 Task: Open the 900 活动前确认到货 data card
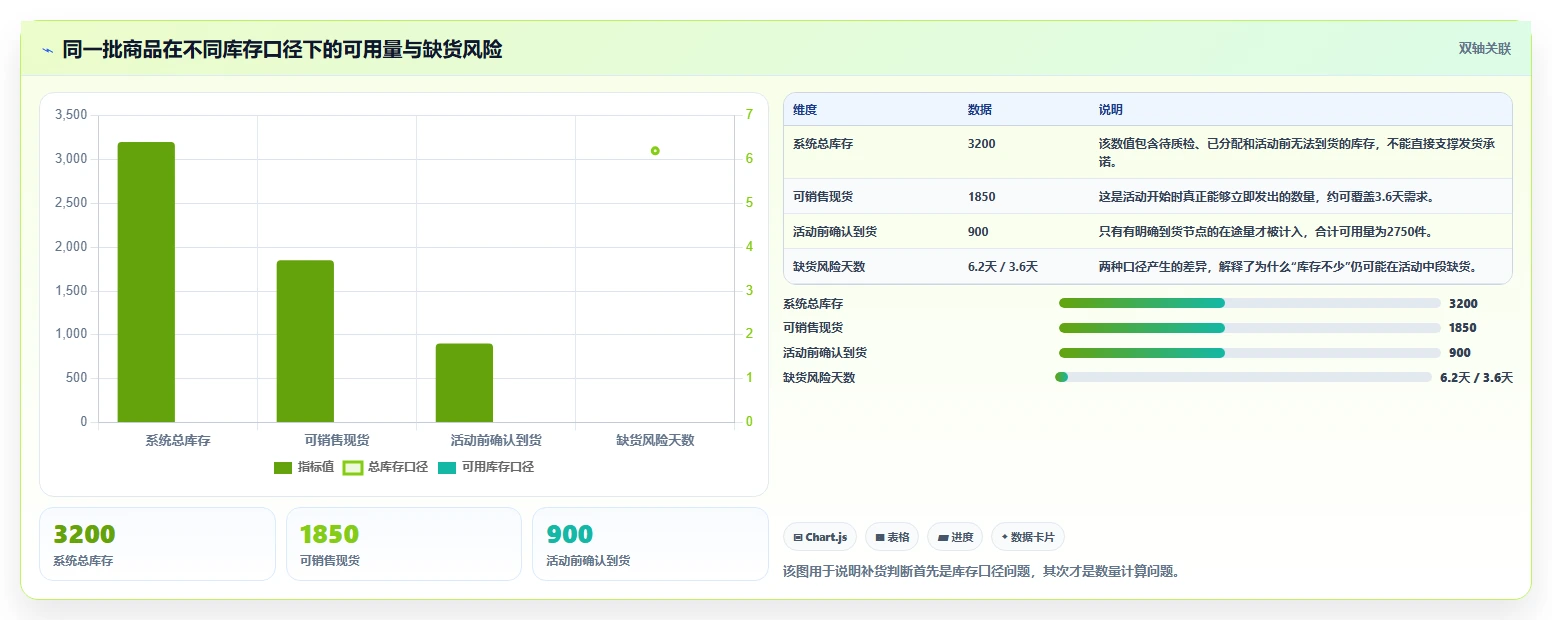click(x=650, y=544)
